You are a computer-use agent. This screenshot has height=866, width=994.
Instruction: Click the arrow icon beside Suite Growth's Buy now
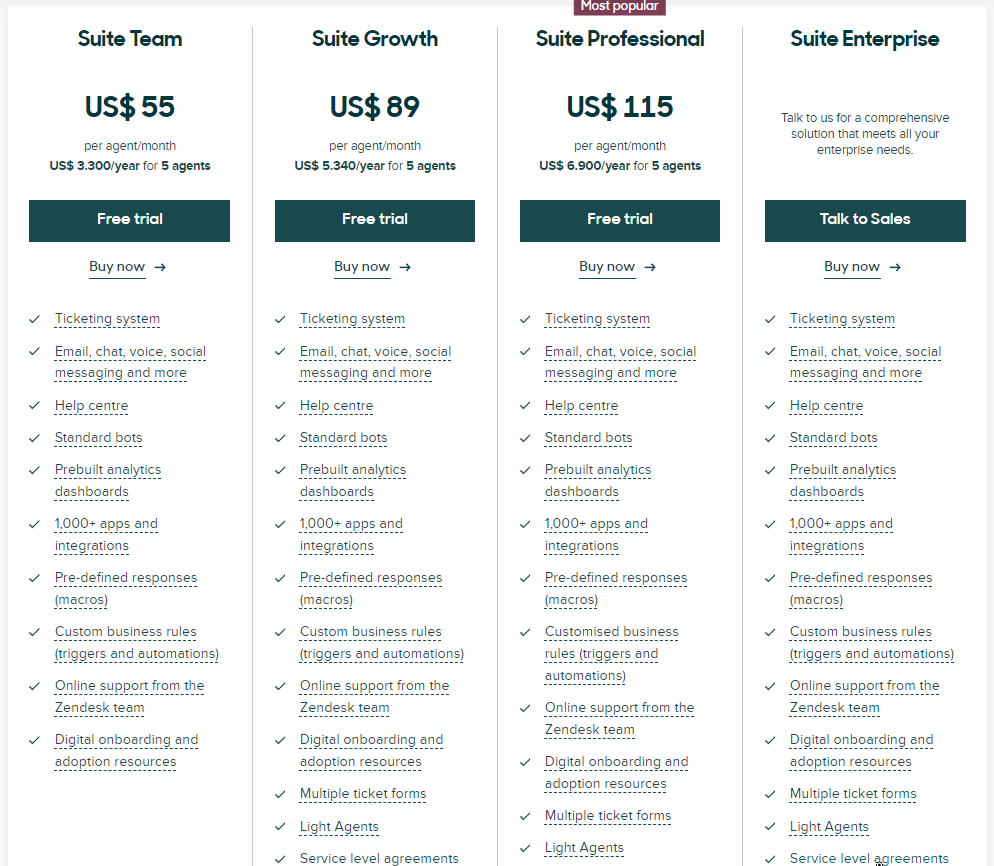pos(405,267)
